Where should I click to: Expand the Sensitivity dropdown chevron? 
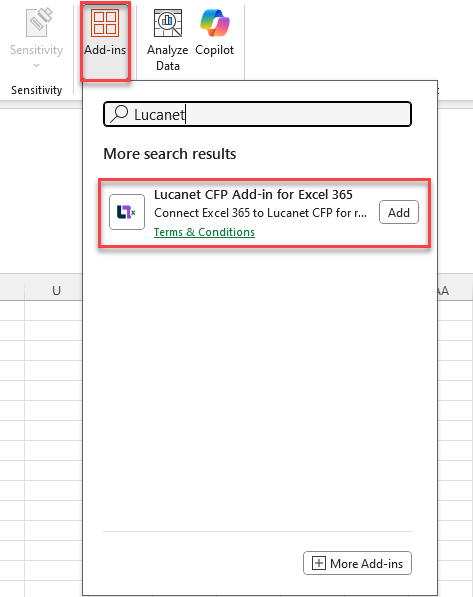(36, 65)
